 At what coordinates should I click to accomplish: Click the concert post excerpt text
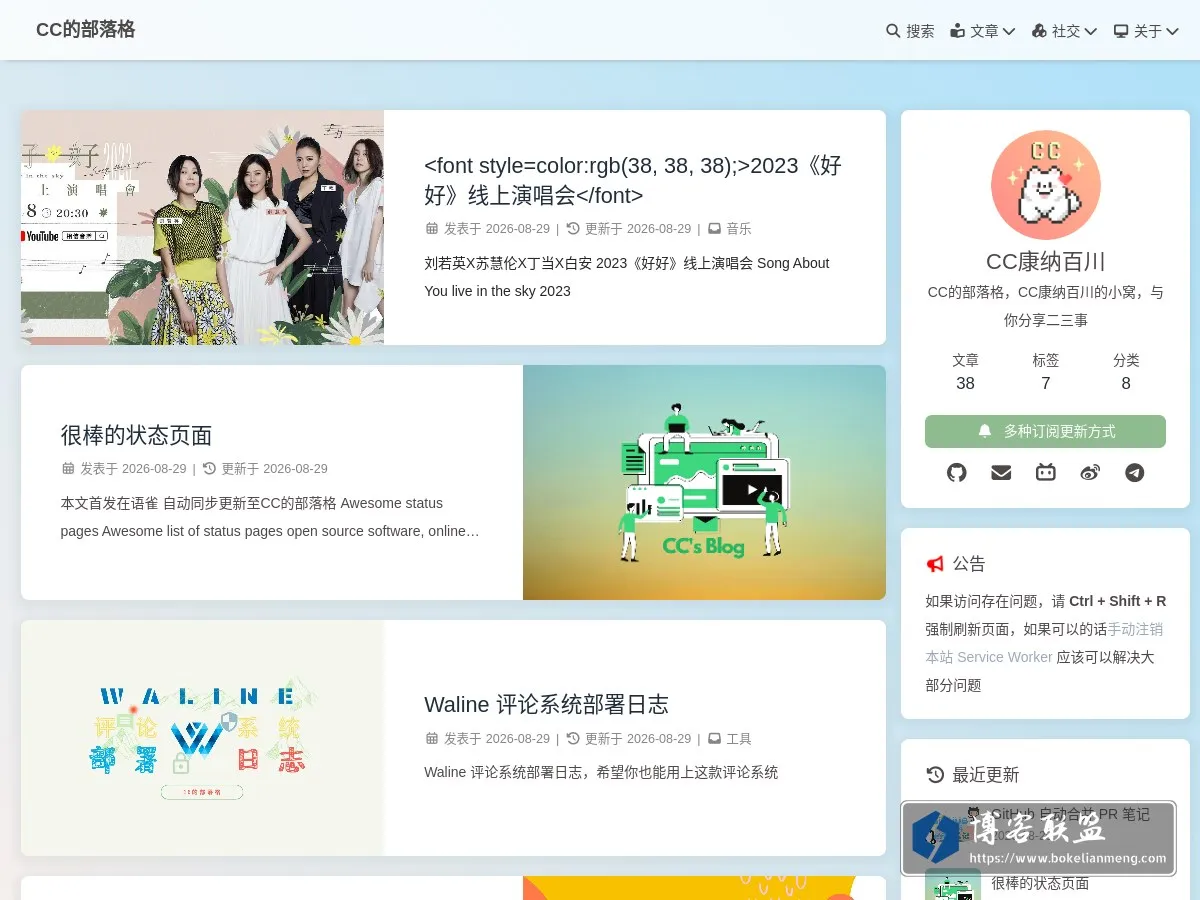(627, 277)
